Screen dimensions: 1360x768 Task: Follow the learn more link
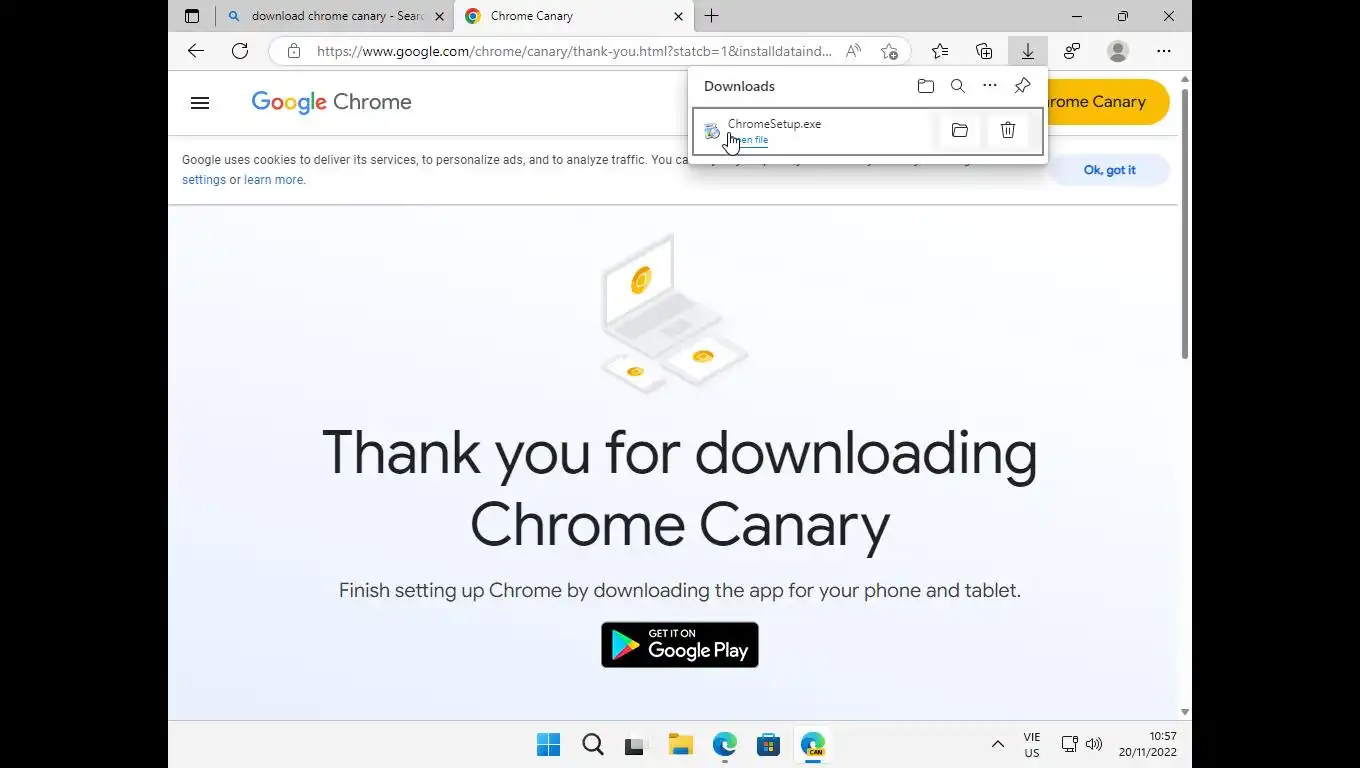[x=273, y=180]
